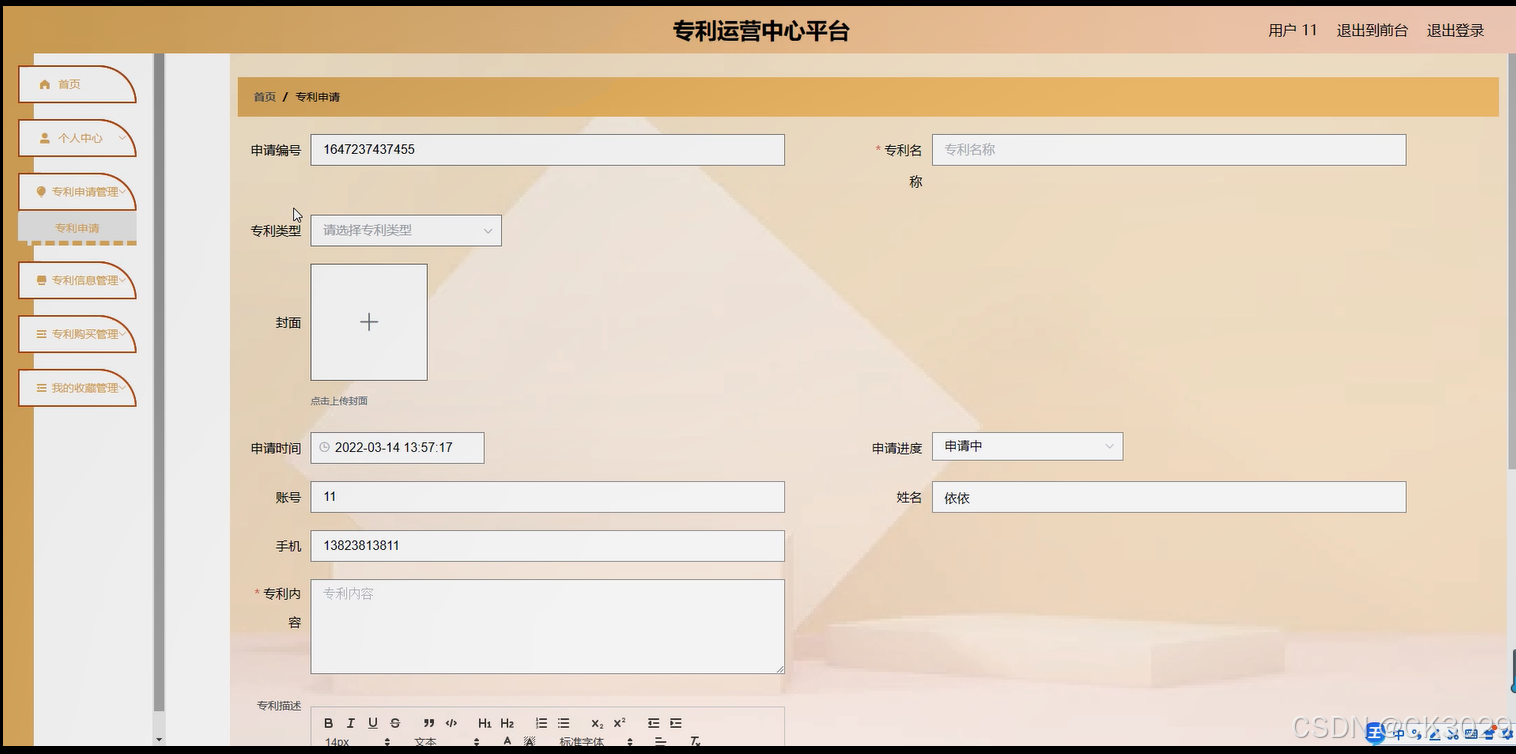This screenshot has width=1516, height=754.
Task: Insert an unordered bullet list
Action: [x=563, y=723]
